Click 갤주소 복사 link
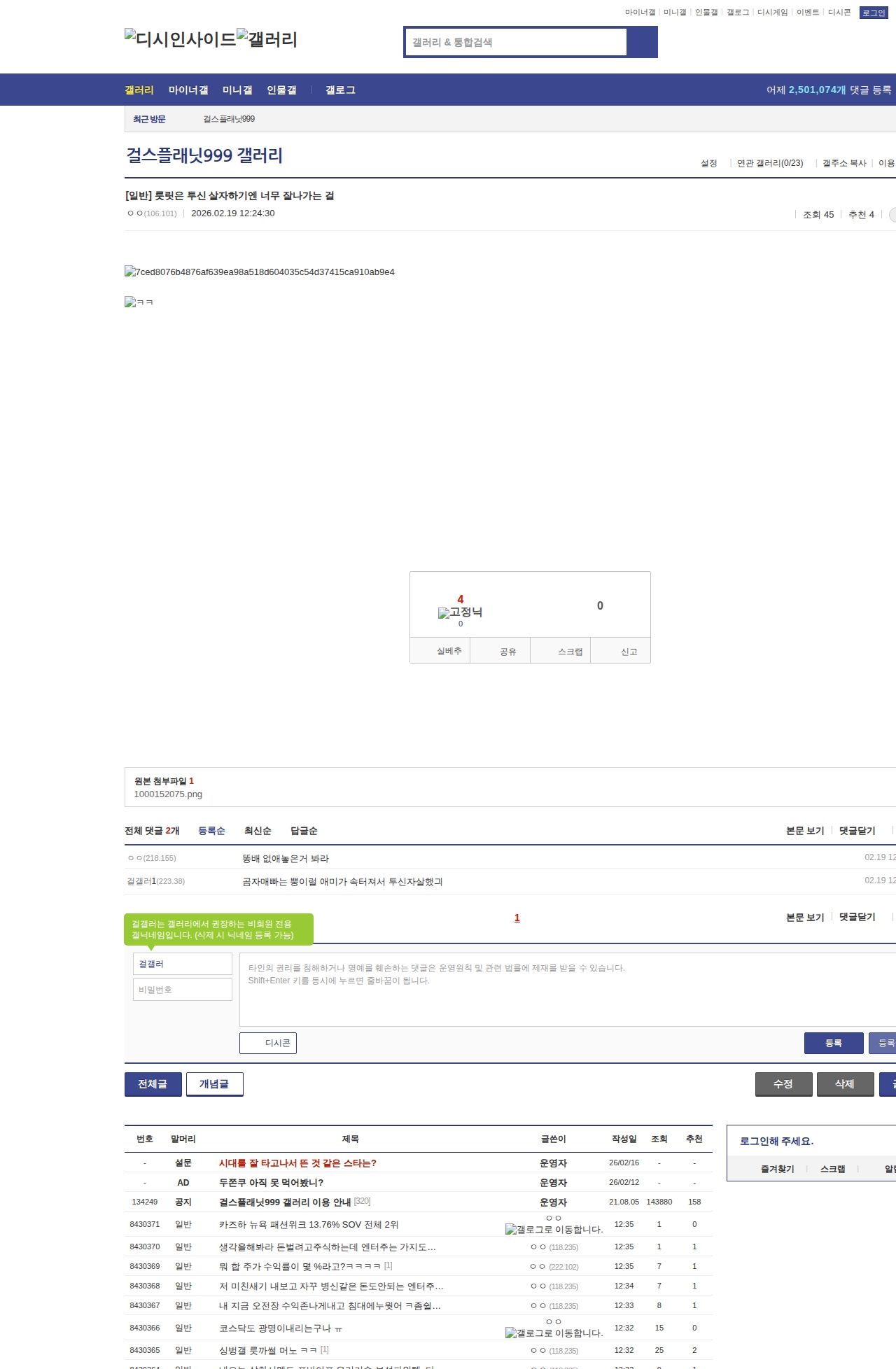The height and width of the screenshot is (1369, 896). click(x=844, y=163)
